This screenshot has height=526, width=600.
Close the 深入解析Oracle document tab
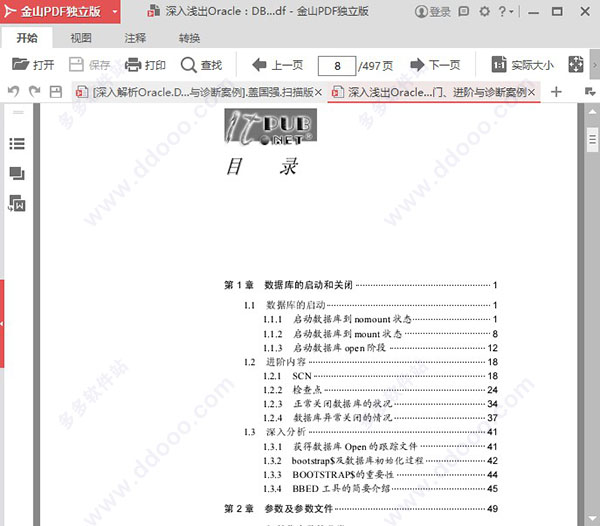[318, 92]
